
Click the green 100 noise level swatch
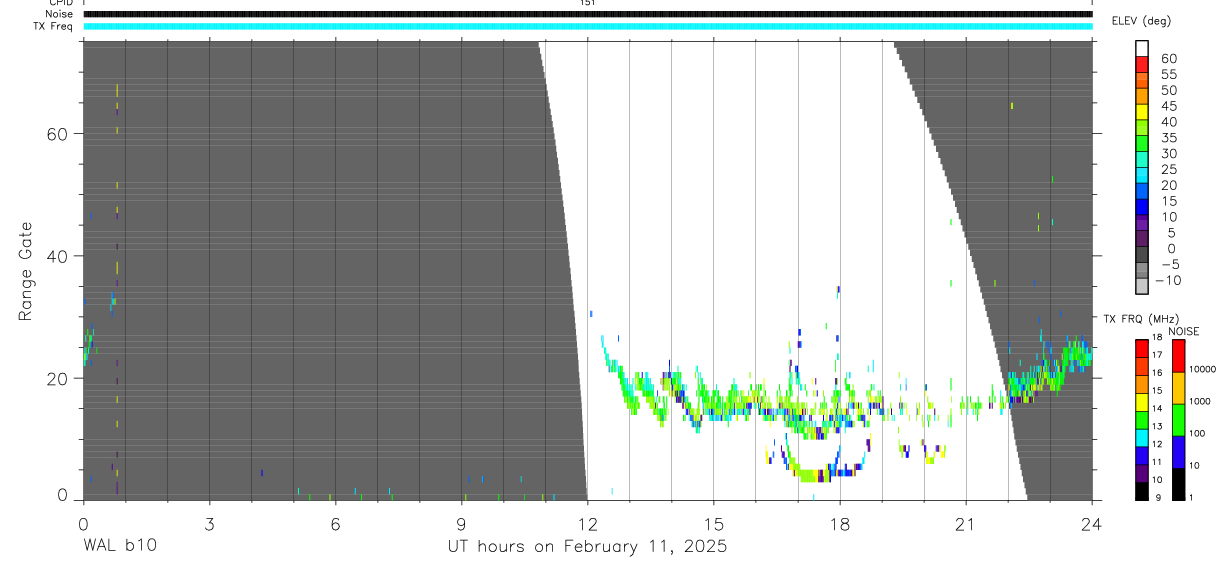(1178, 420)
